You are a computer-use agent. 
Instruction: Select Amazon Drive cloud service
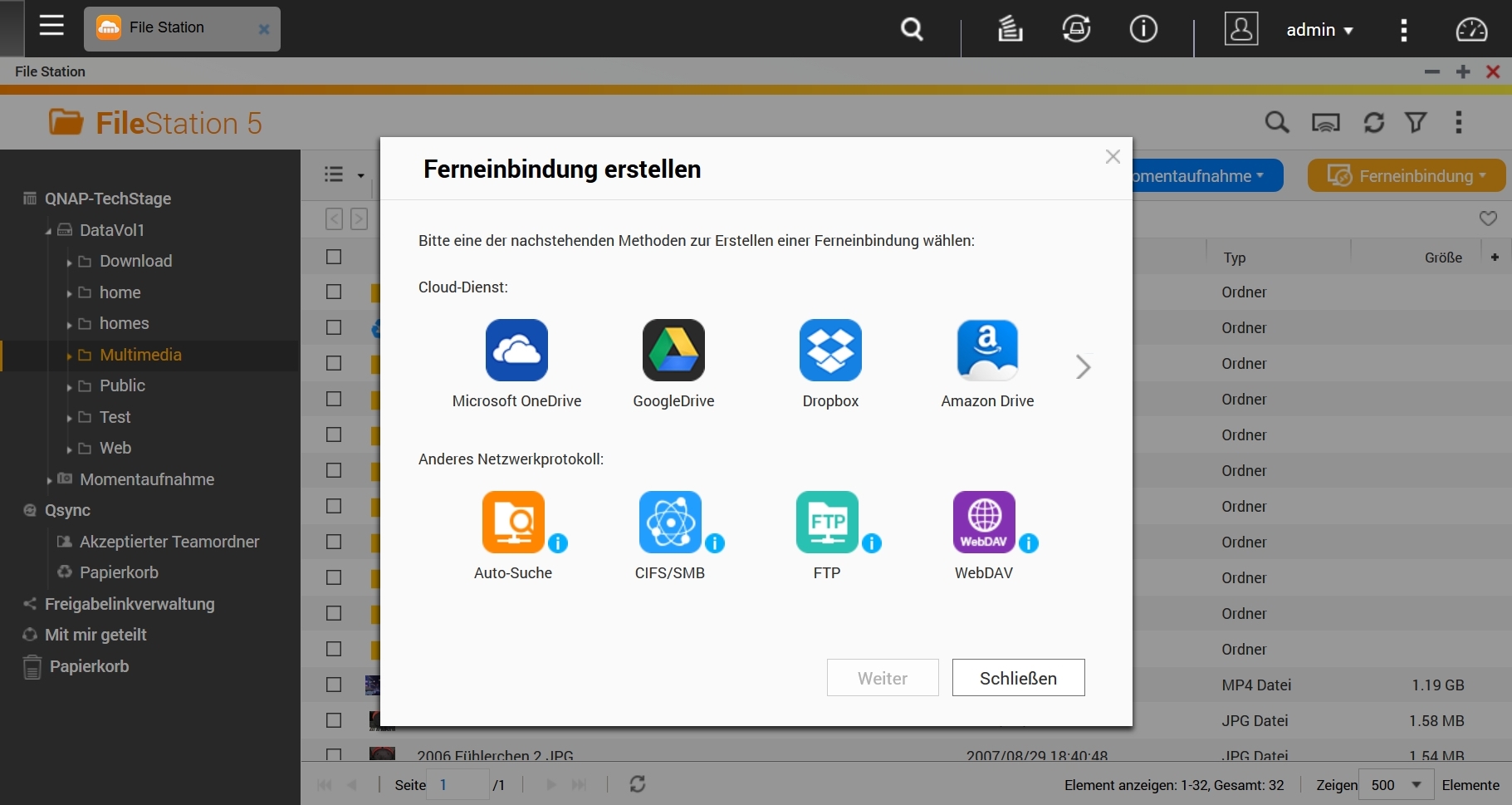point(987,350)
